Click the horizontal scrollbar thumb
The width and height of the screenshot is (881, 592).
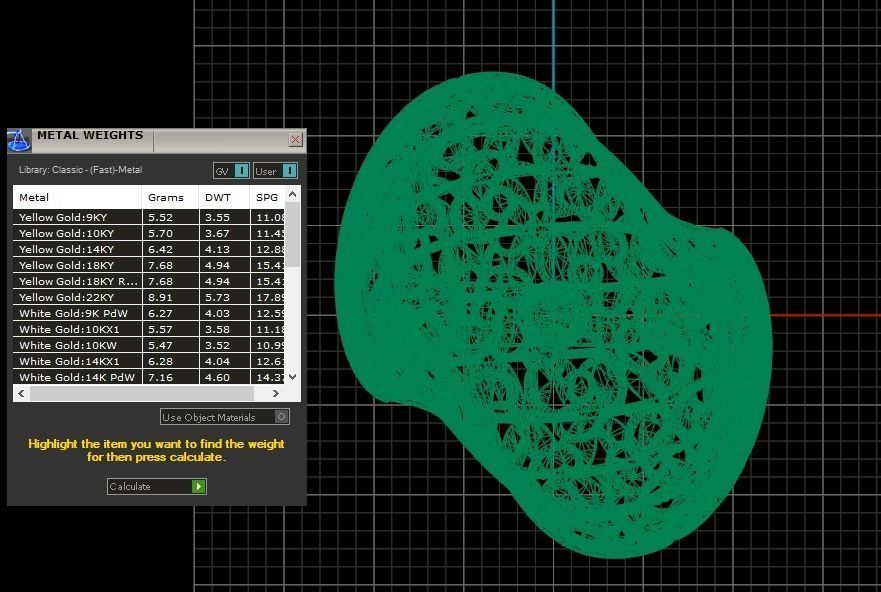(x=142, y=394)
